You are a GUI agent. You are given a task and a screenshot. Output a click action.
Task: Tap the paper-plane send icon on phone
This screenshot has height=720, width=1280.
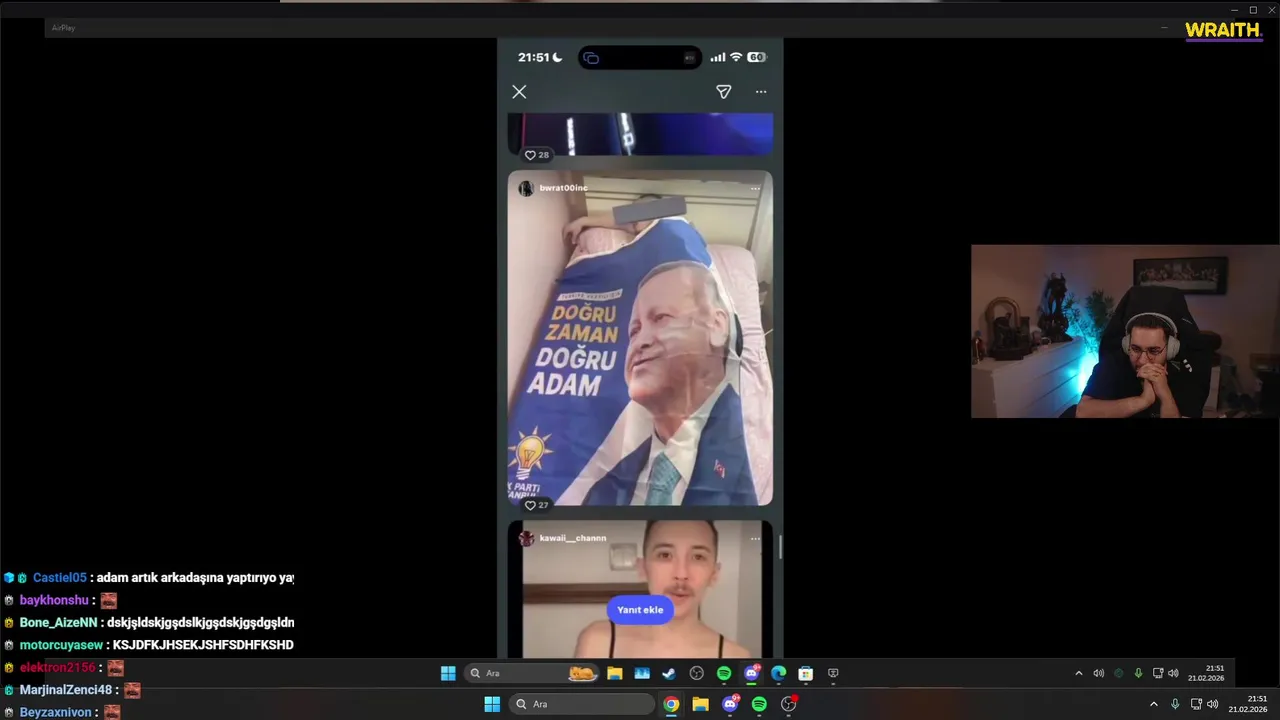(x=724, y=92)
